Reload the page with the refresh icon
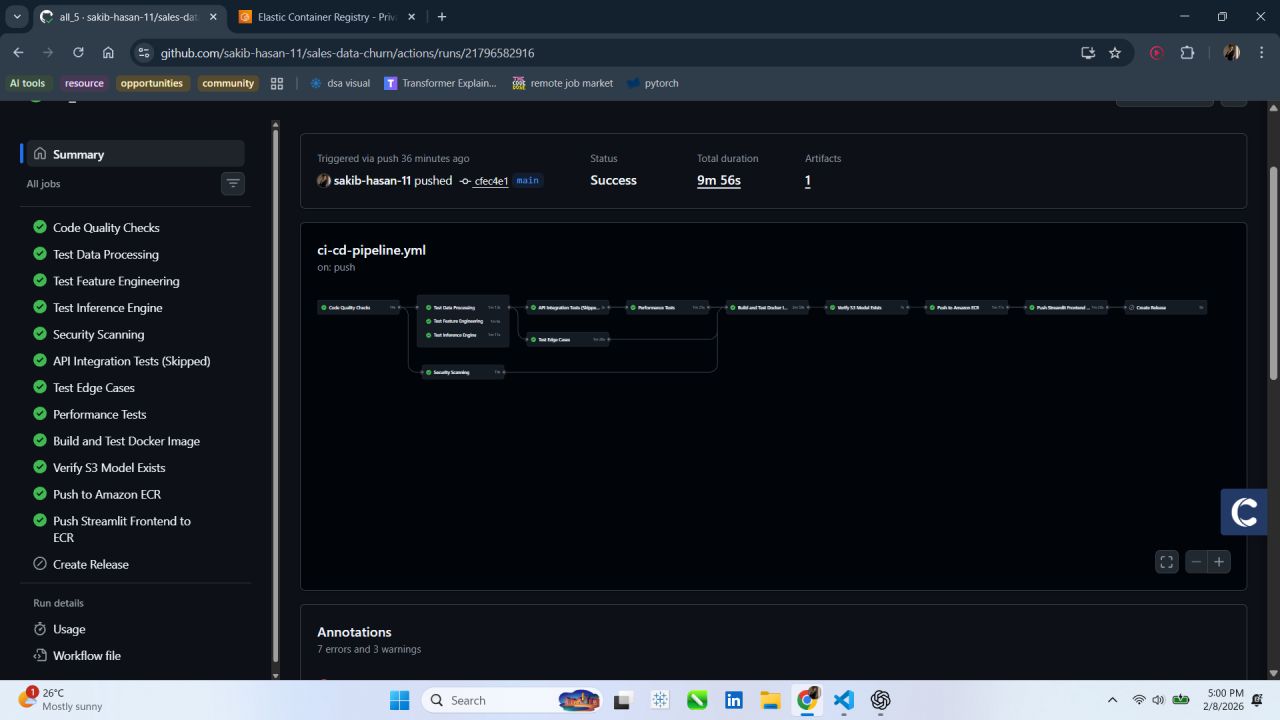Screen dimensions: 1280x720 78,52
